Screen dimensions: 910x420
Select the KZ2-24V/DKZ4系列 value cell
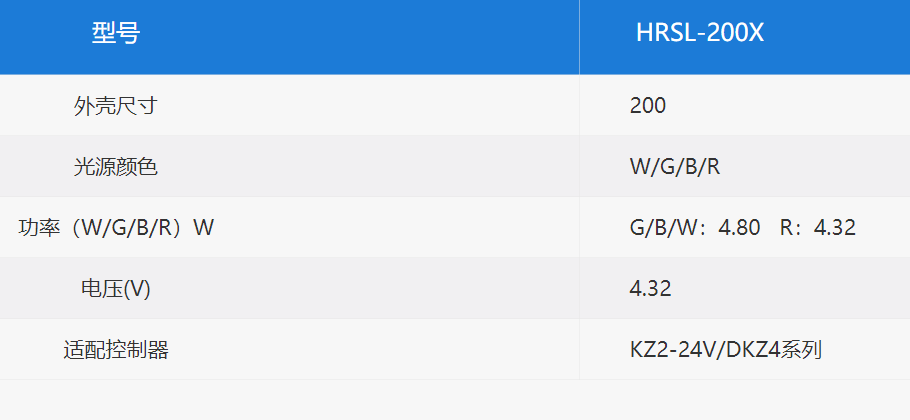[x=745, y=349]
